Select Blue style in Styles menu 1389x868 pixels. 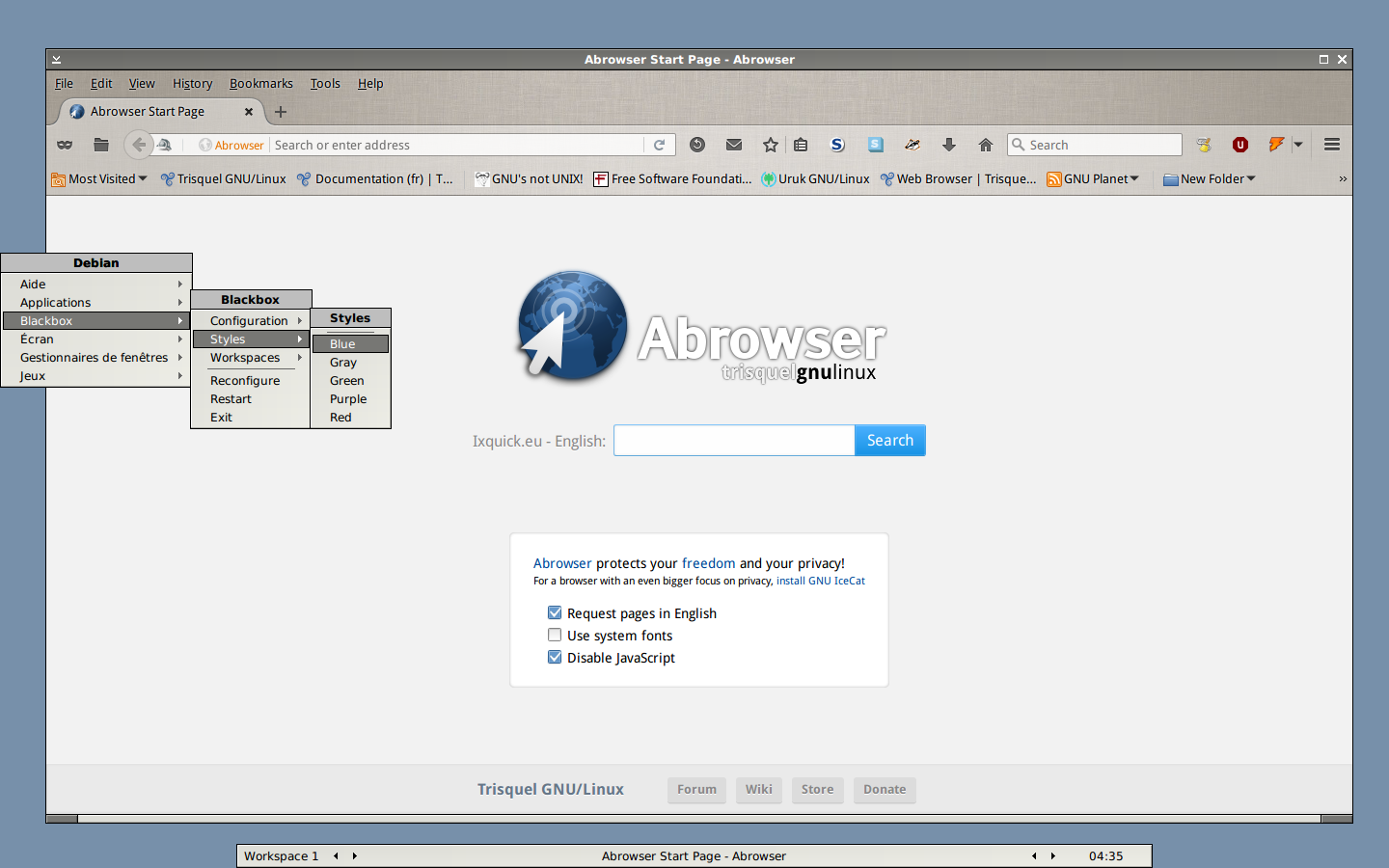click(350, 343)
